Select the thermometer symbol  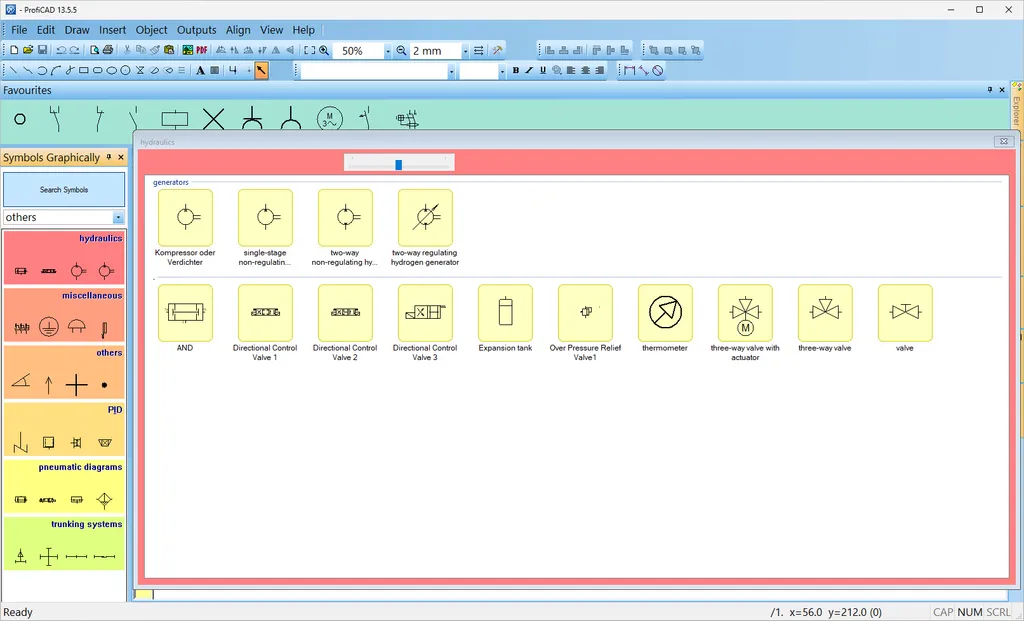tap(665, 313)
